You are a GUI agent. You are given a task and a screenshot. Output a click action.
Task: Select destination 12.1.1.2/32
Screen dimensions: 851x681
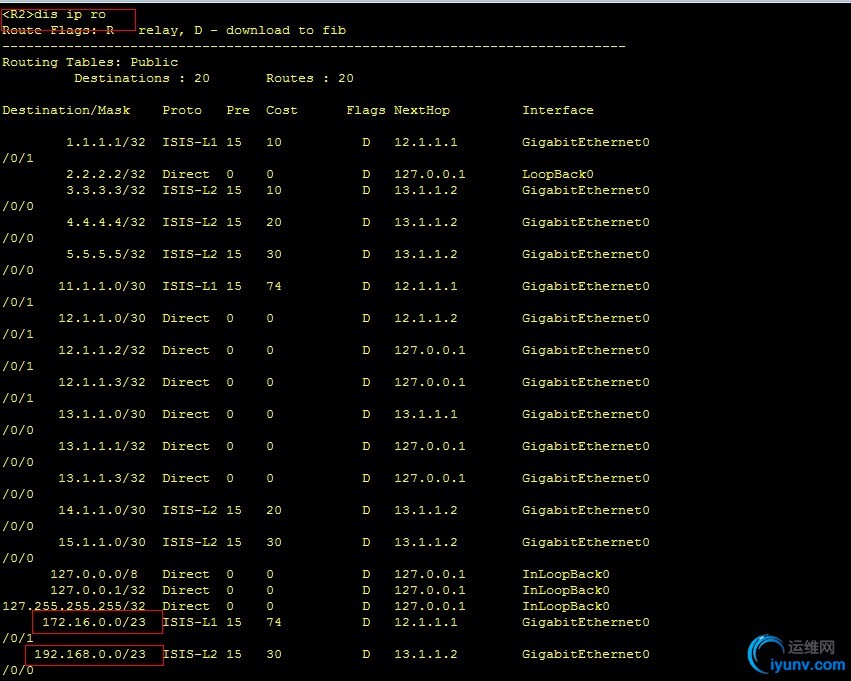pyautogui.click(x=102, y=350)
